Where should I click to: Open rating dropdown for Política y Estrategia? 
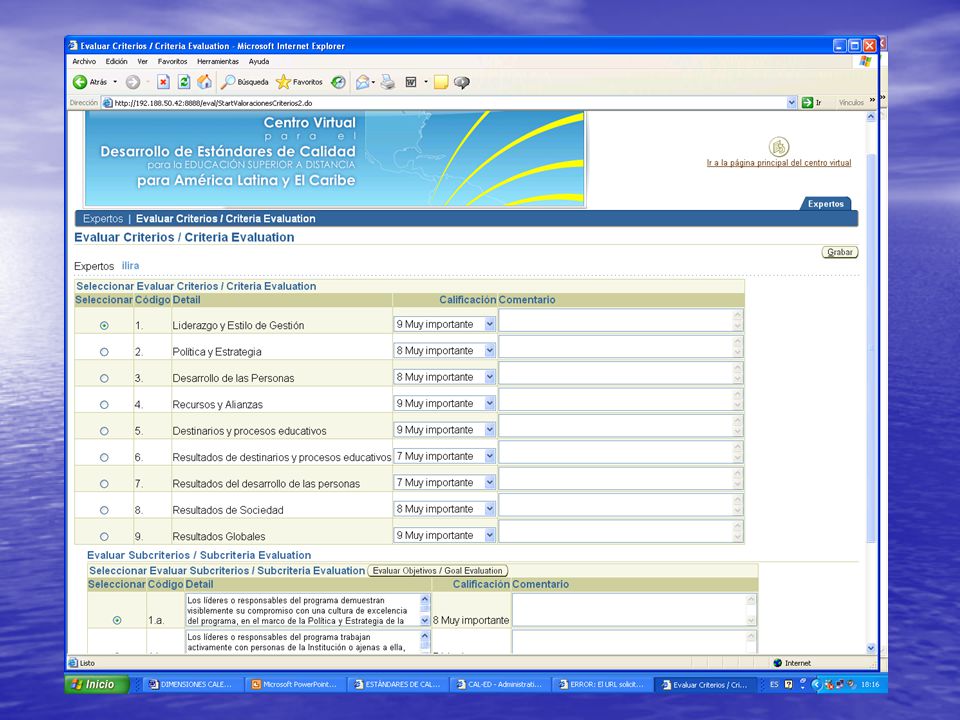[x=444, y=351]
